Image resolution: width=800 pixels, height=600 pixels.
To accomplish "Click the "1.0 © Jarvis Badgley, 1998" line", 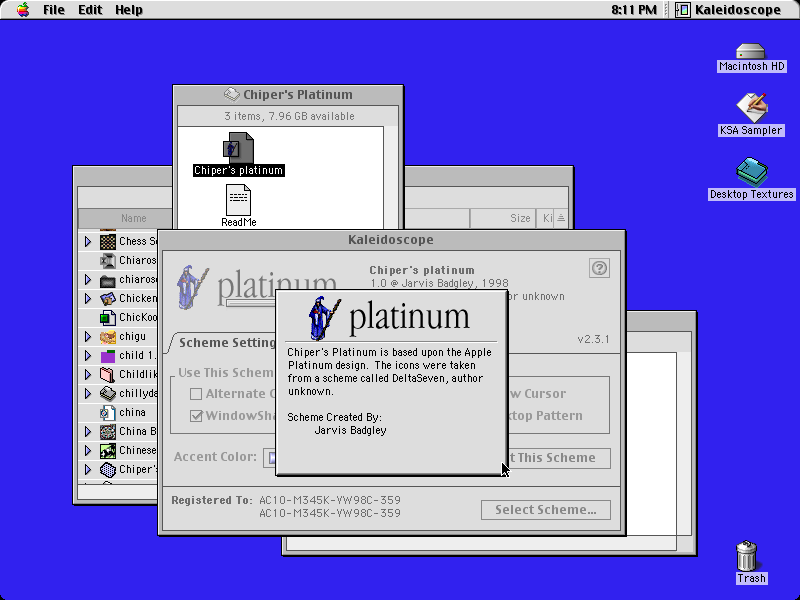I will [x=439, y=283].
